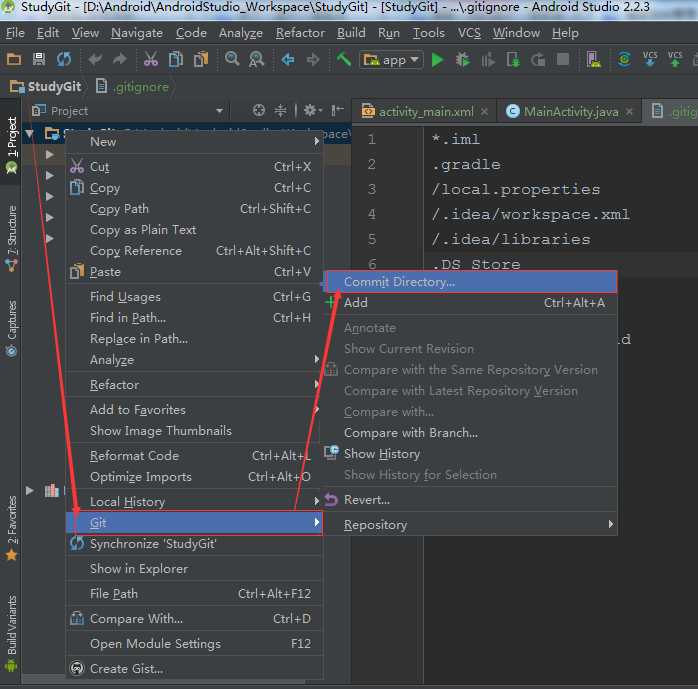Click the Scroll from Source target icon

coord(259,110)
